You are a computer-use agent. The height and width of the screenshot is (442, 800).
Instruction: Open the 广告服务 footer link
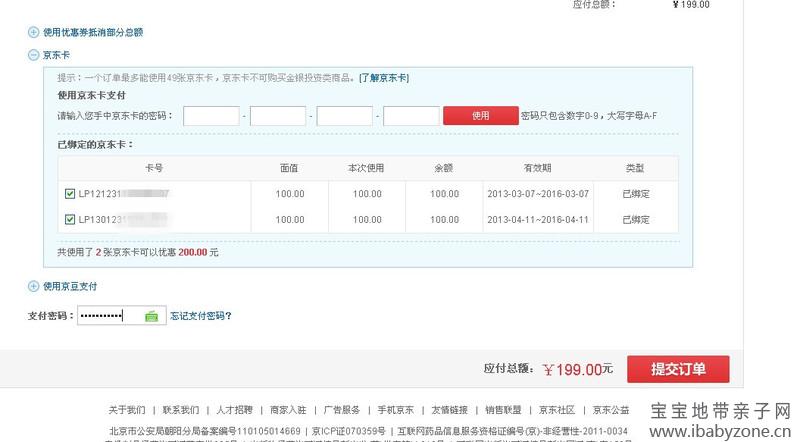pos(341,410)
